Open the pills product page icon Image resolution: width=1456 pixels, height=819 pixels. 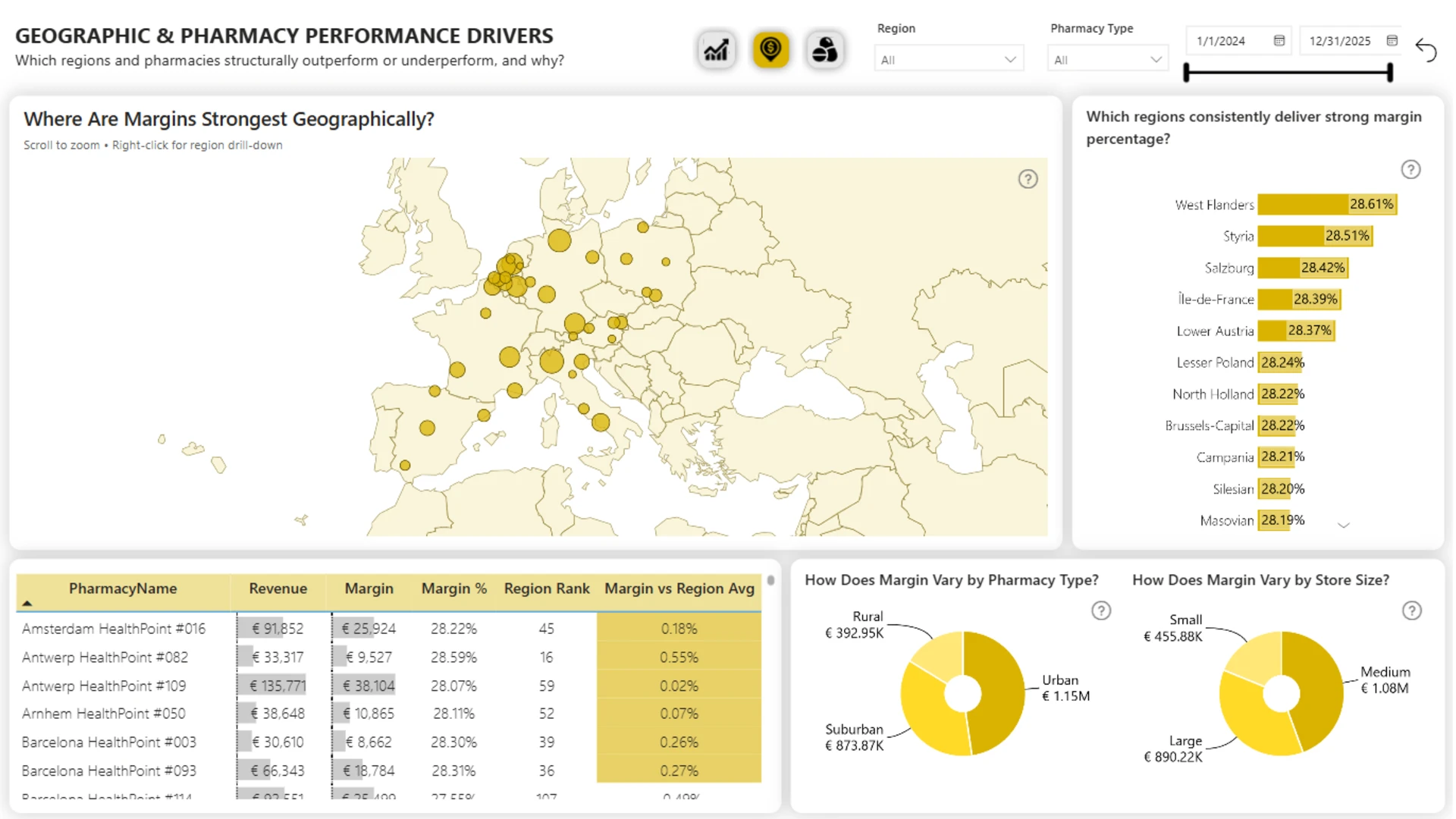pyautogui.click(x=824, y=50)
